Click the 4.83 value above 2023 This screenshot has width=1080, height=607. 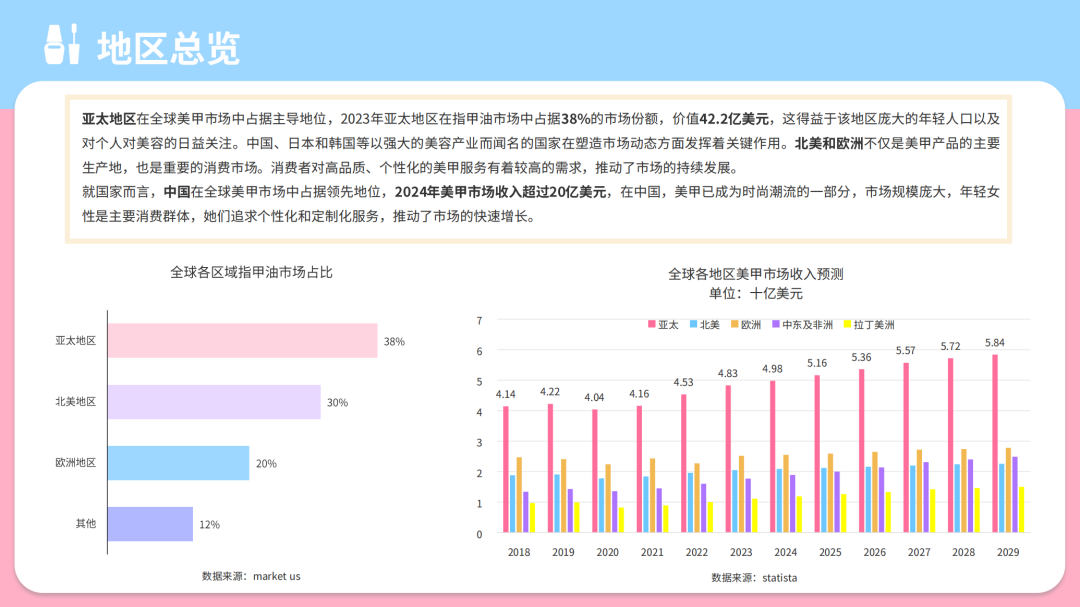pos(727,373)
